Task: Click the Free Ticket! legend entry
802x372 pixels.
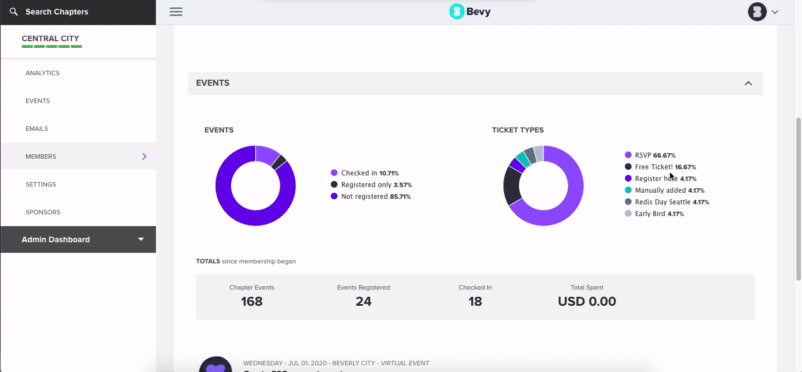Action: 660,167
